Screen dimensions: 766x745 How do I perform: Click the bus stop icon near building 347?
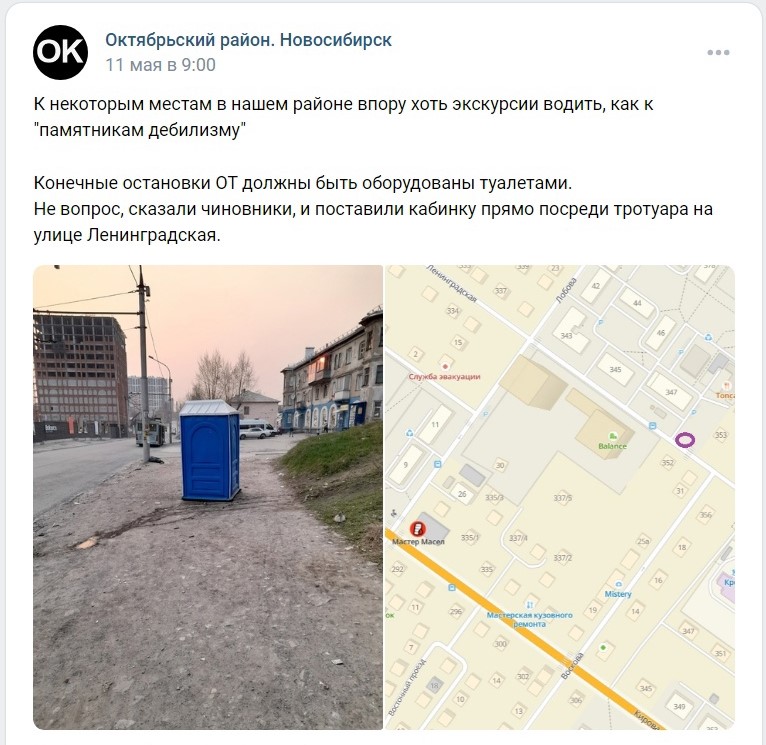[652, 426]
